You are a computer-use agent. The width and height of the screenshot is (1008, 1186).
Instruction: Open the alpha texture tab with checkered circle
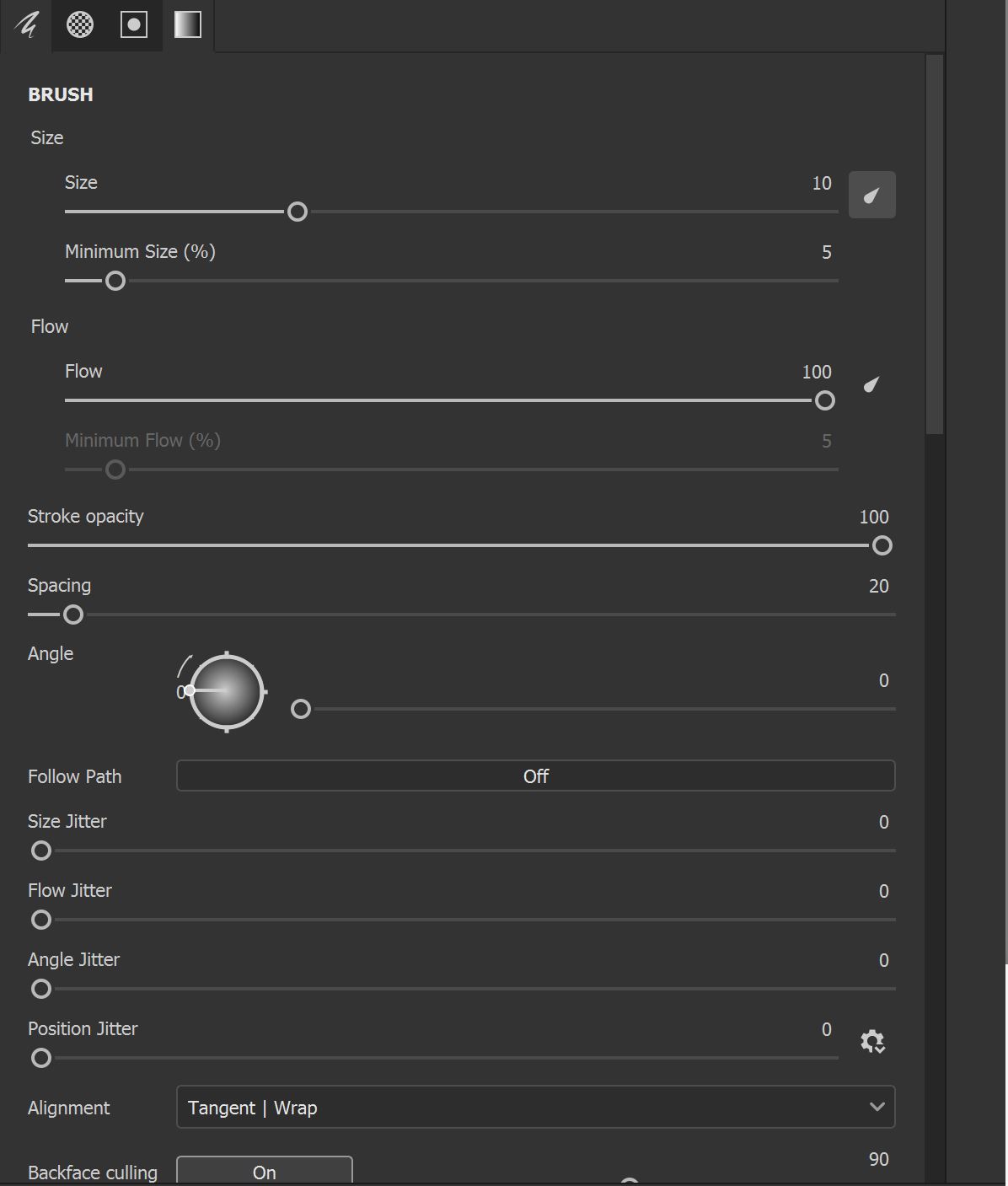(81, 25)
